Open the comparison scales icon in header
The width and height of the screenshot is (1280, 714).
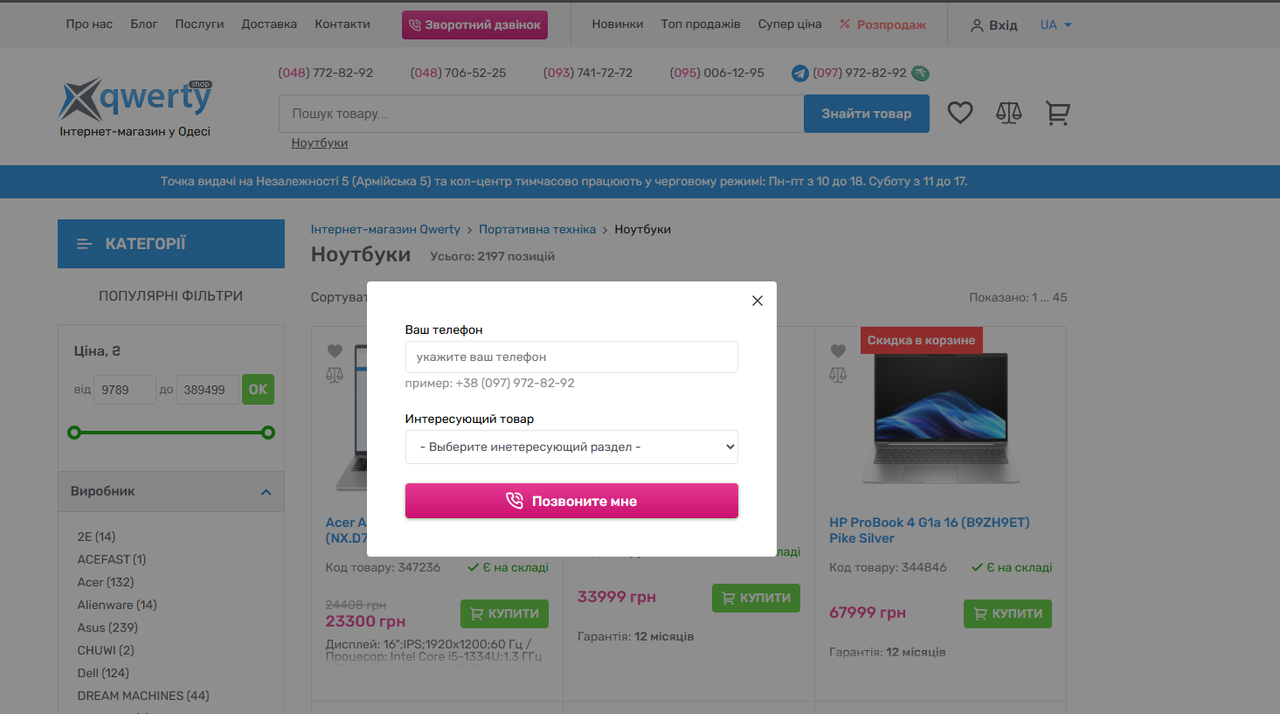tap(1009, 113)
